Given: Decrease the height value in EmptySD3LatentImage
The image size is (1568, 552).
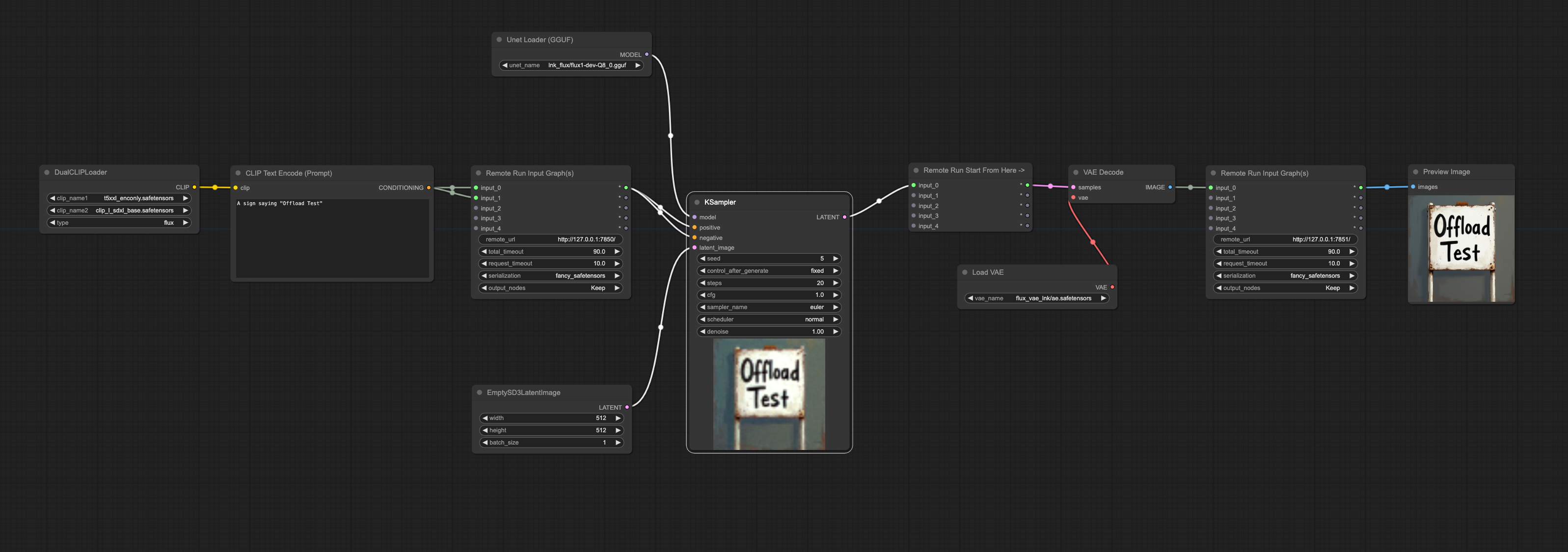Looking at the screenshot, I should click(485, 430).
